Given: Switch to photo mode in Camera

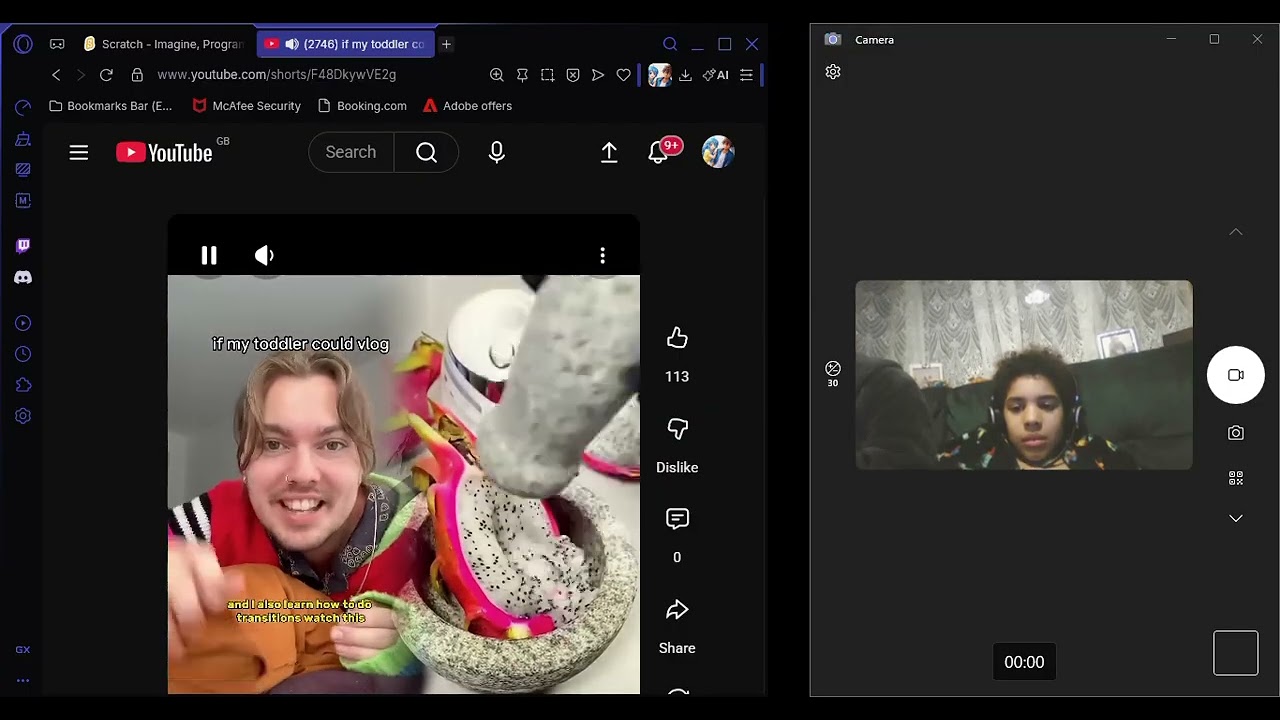Looking at the screenshot, I should tap(1236, 433).
